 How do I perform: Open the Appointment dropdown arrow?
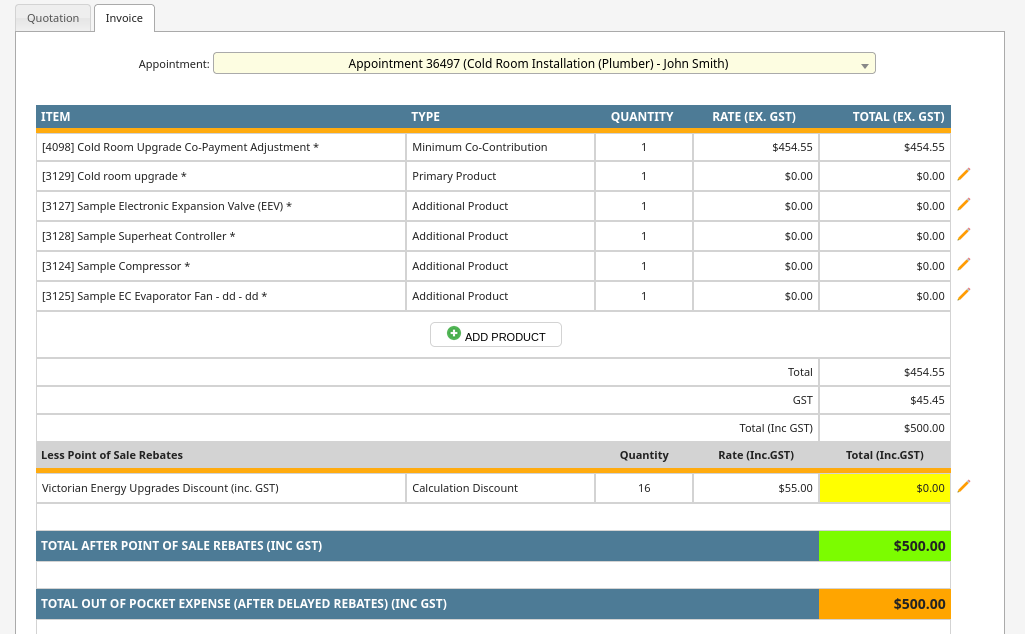pos(864,65)
